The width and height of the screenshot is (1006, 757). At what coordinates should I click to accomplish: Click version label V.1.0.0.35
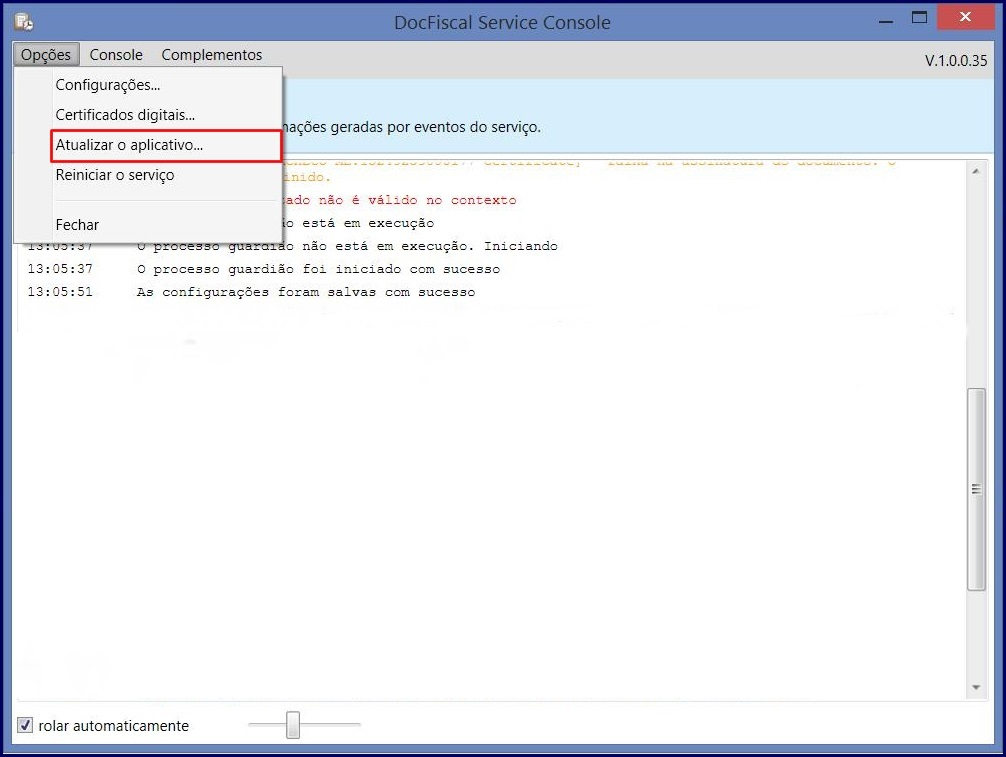coord(956,61)
